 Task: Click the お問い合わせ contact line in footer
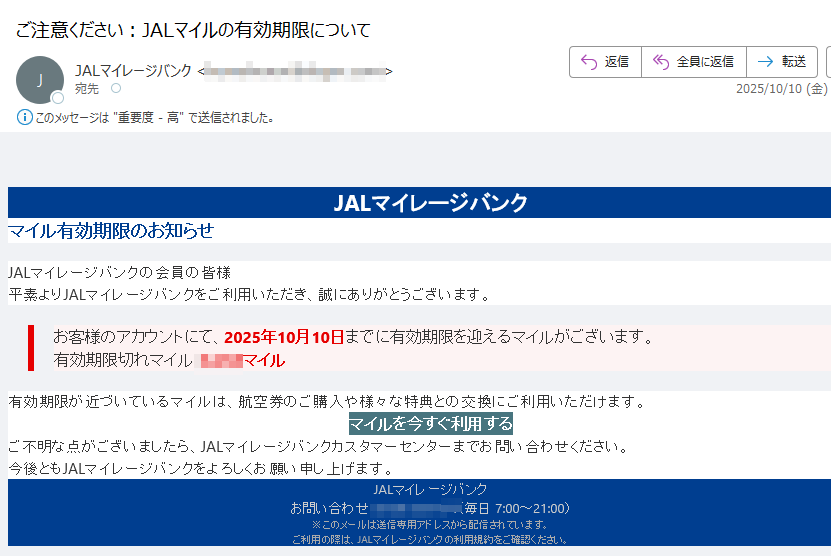click(x=430, y=508)
